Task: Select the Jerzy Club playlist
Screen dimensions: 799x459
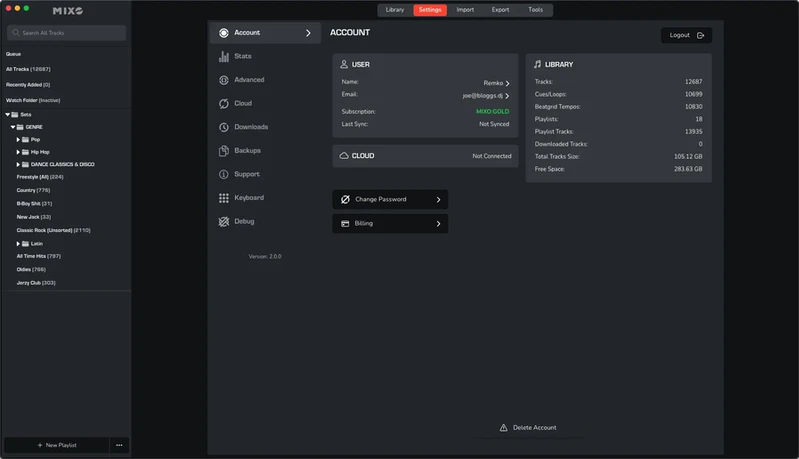Action: click(36, 283)
